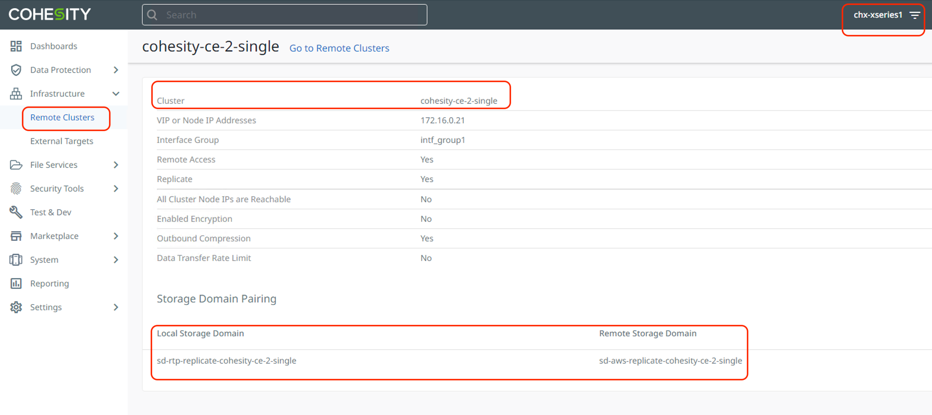Click the VIP or Node IP Addresses label

tap(206, 120)
